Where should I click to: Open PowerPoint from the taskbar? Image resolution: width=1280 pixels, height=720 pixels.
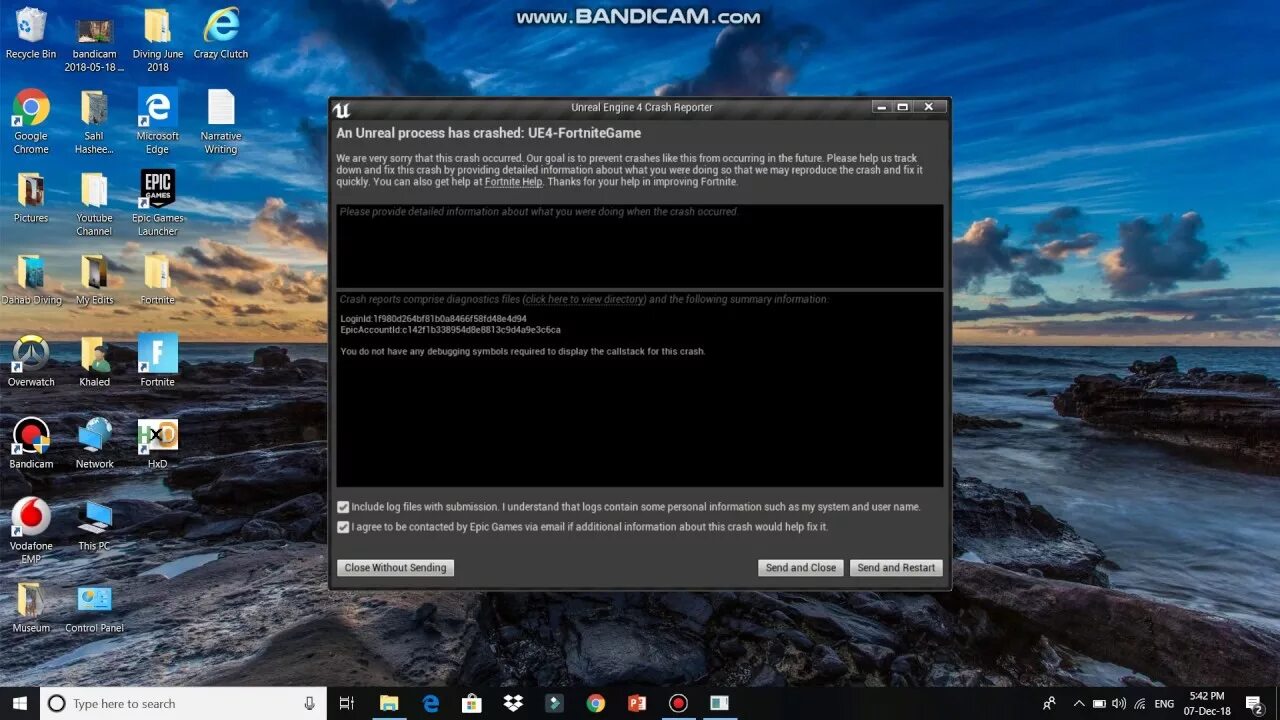point(636,703)
